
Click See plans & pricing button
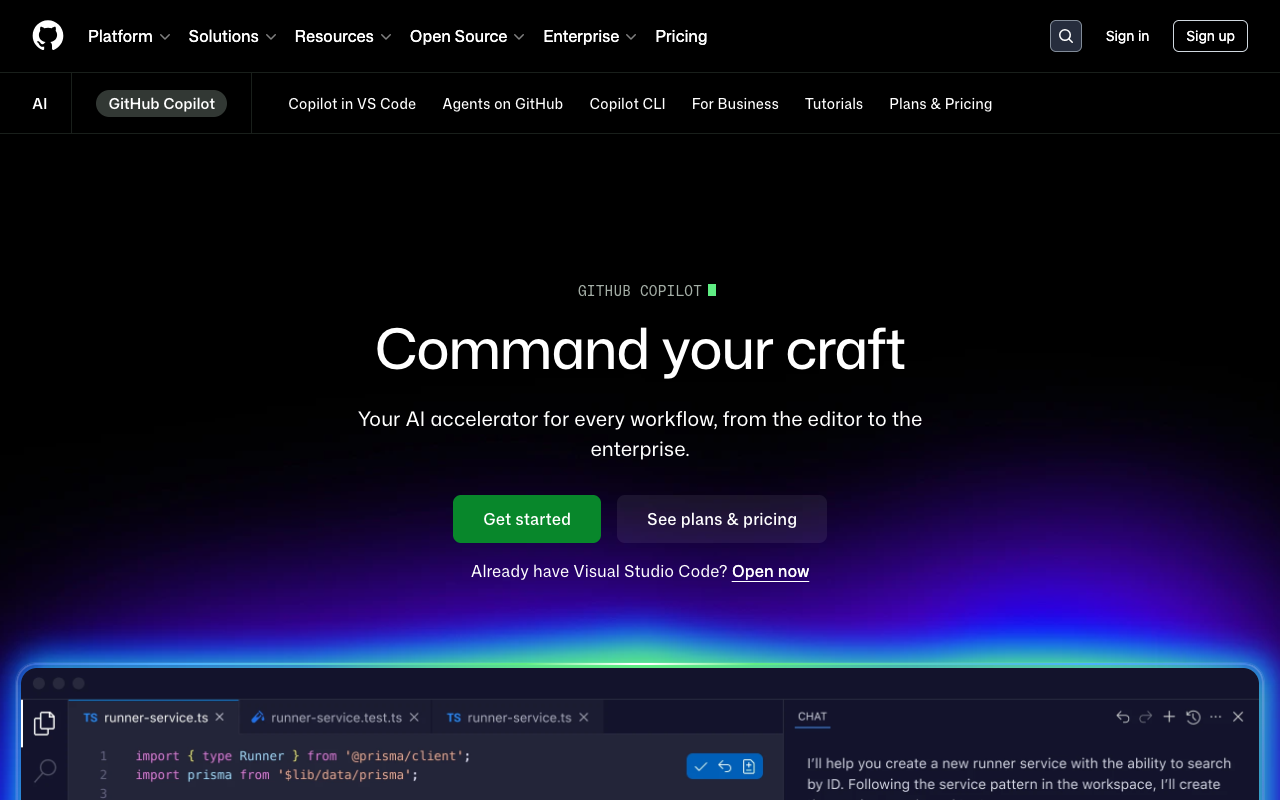pos(722,519)
